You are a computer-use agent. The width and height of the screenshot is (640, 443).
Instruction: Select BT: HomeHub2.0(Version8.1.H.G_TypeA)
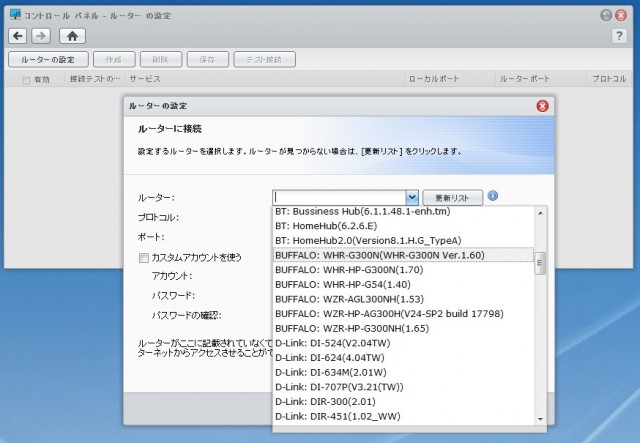pyautogui.click(x=403, y=240)
